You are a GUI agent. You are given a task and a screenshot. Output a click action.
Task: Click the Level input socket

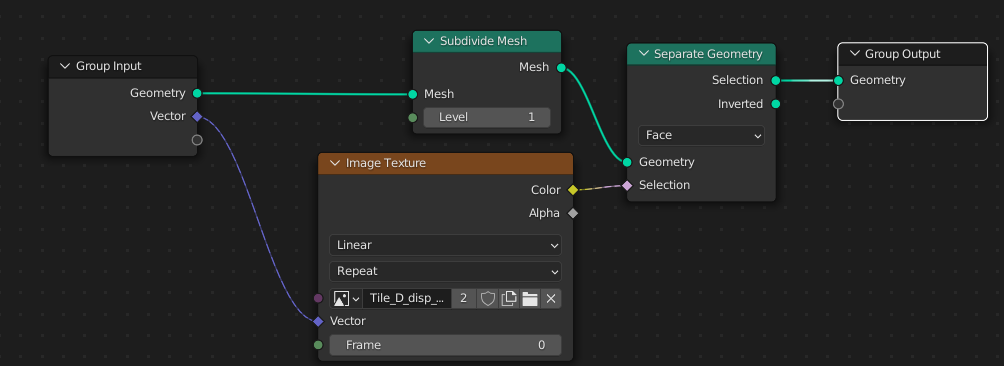[413, 117]
